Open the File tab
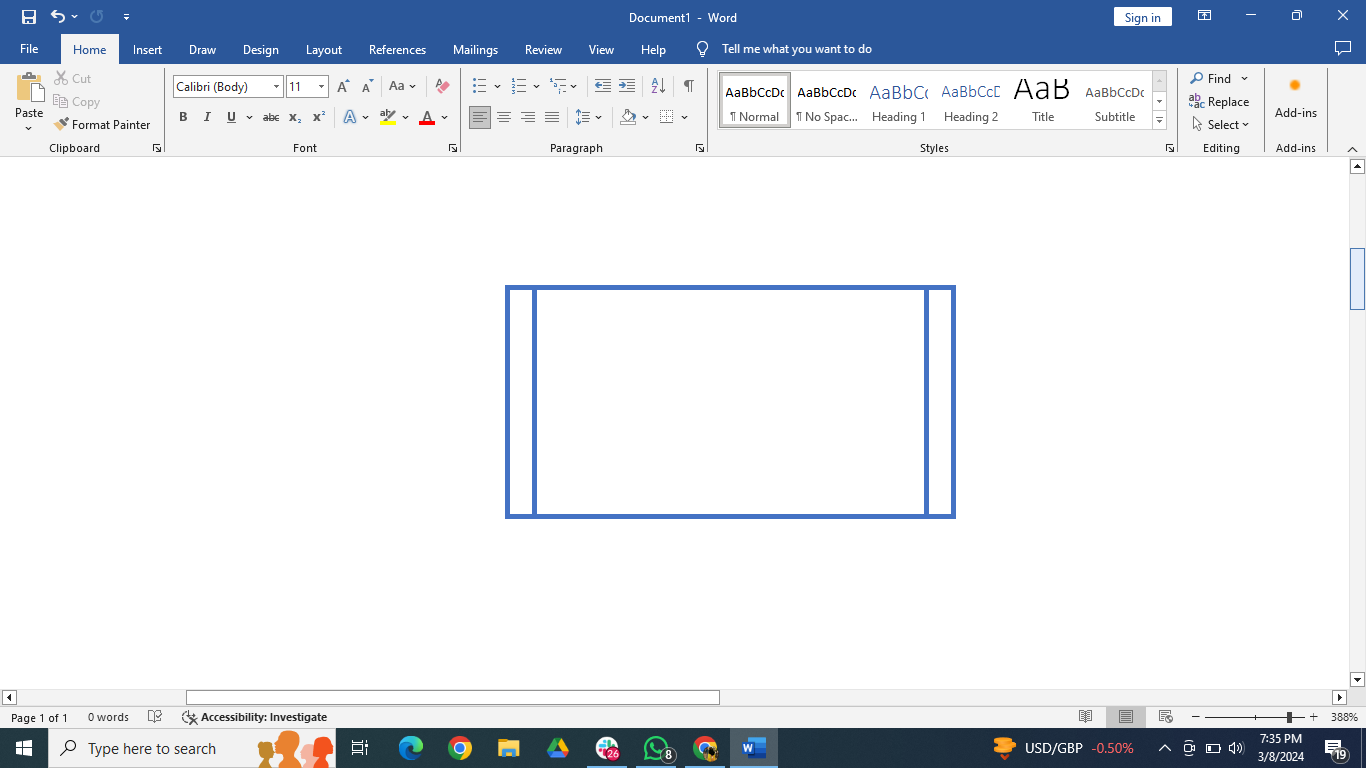This screenshot has width=1366, height=768. [29, 49]
